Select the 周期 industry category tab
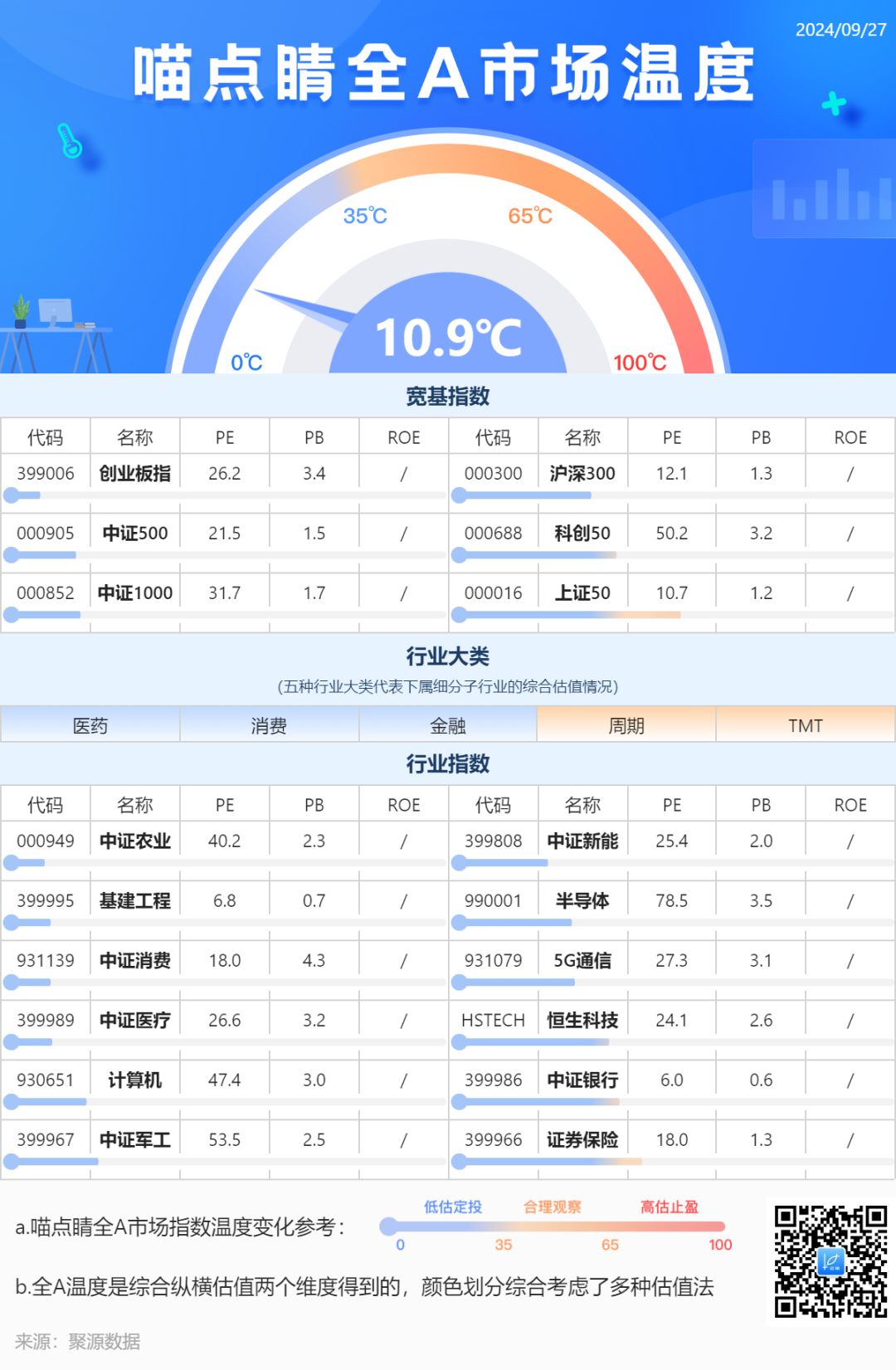Viewport: 896px width, 1370px height. [x=626, y=725]
